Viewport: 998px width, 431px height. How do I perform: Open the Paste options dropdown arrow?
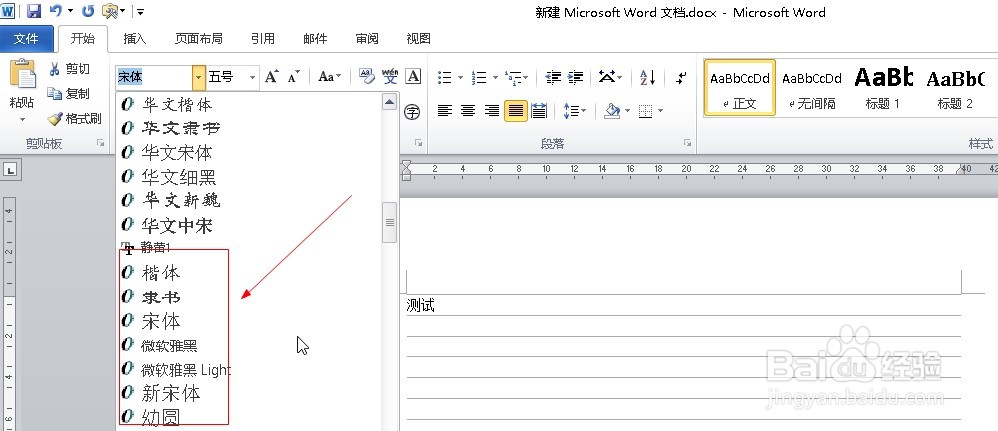point(22,119)
